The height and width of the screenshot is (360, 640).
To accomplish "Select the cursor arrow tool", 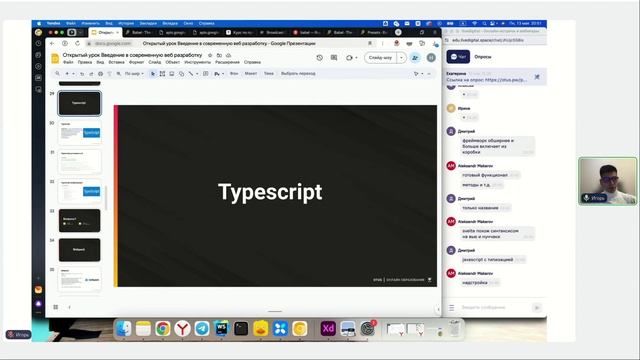I will coord(153,74).
